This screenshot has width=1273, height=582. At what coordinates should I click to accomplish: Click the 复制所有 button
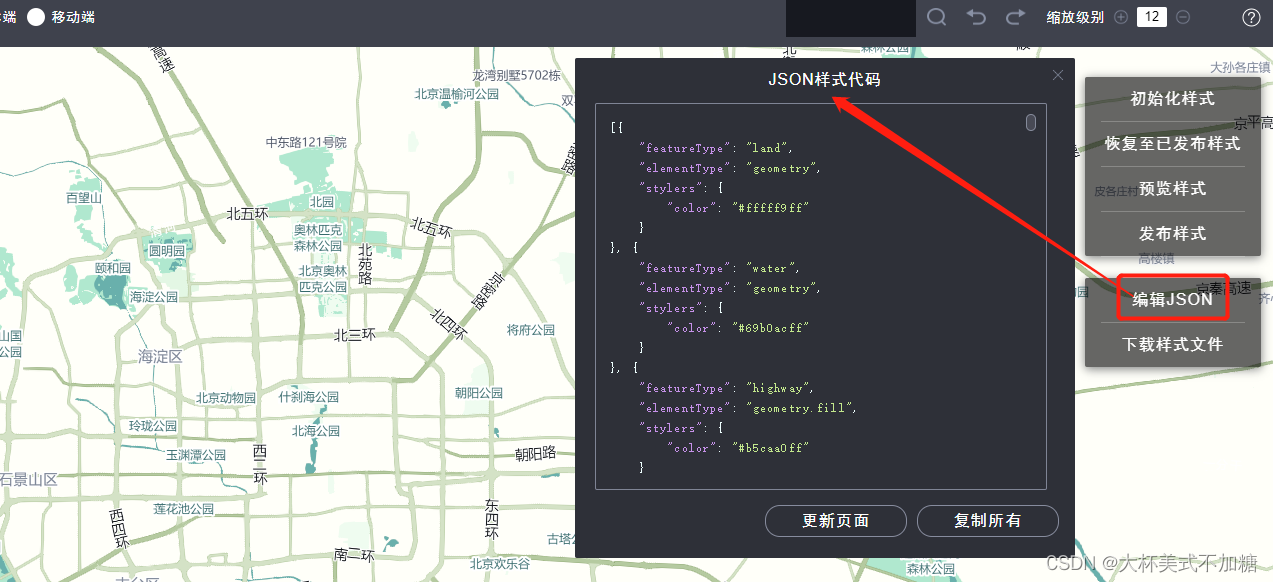987,521
